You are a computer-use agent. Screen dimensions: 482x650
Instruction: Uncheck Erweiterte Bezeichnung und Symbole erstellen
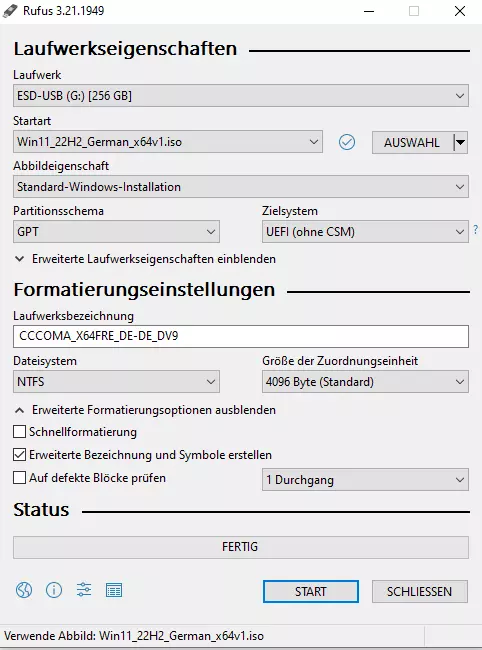click(x=19, y=455)
